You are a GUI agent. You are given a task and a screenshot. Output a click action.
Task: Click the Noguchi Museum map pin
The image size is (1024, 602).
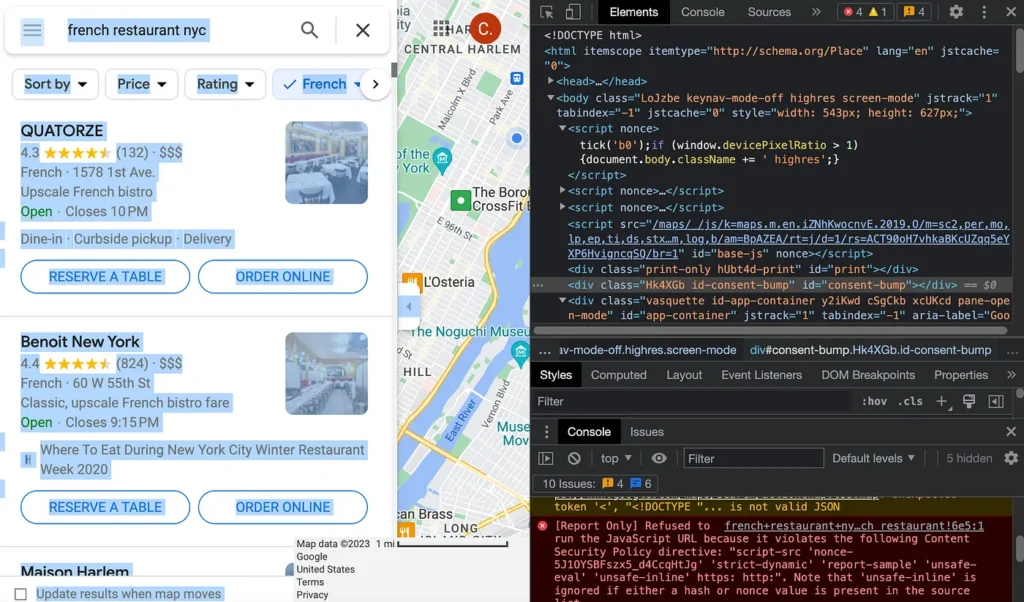pyautogui.click(x=520, y=352)
